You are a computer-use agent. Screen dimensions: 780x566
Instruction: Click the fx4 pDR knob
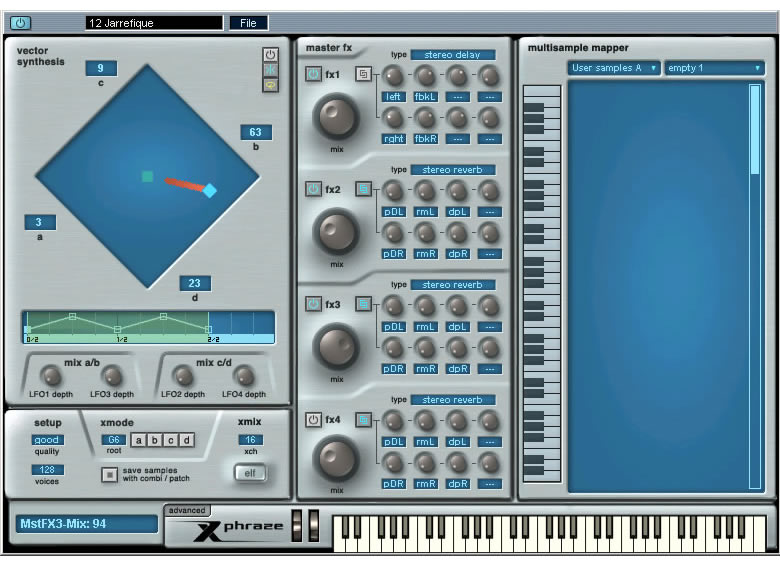coord(393,463)
